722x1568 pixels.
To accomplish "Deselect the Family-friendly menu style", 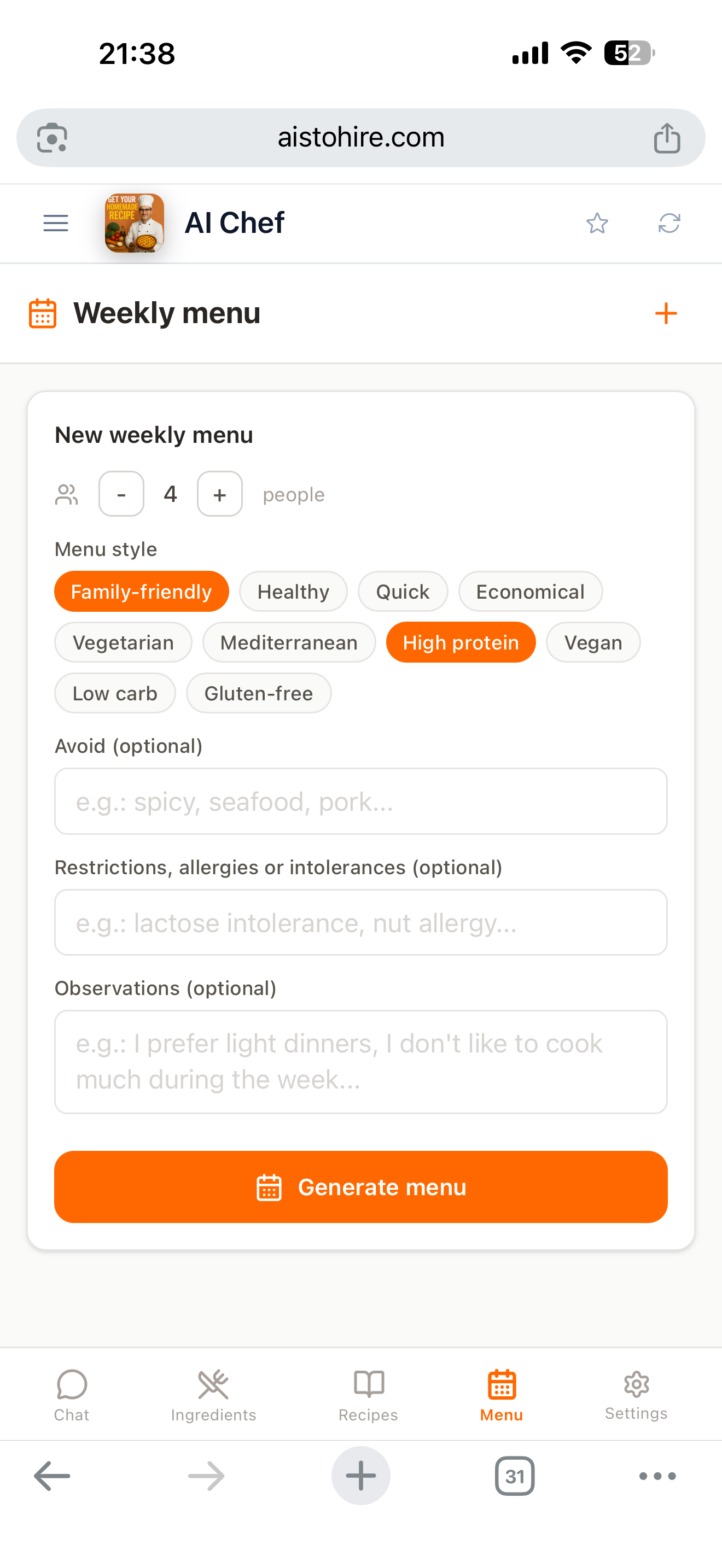I will tap(141, 591).
